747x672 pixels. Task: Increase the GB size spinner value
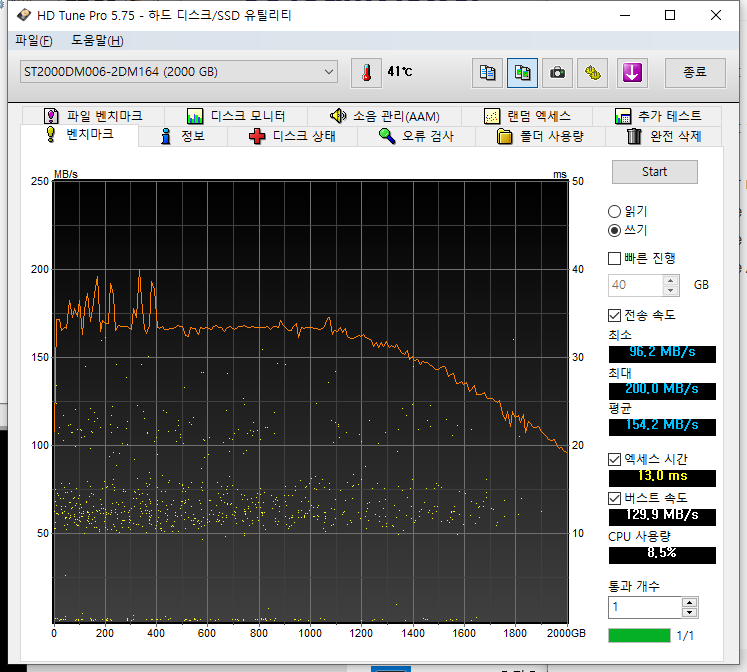tap(671, 281)
